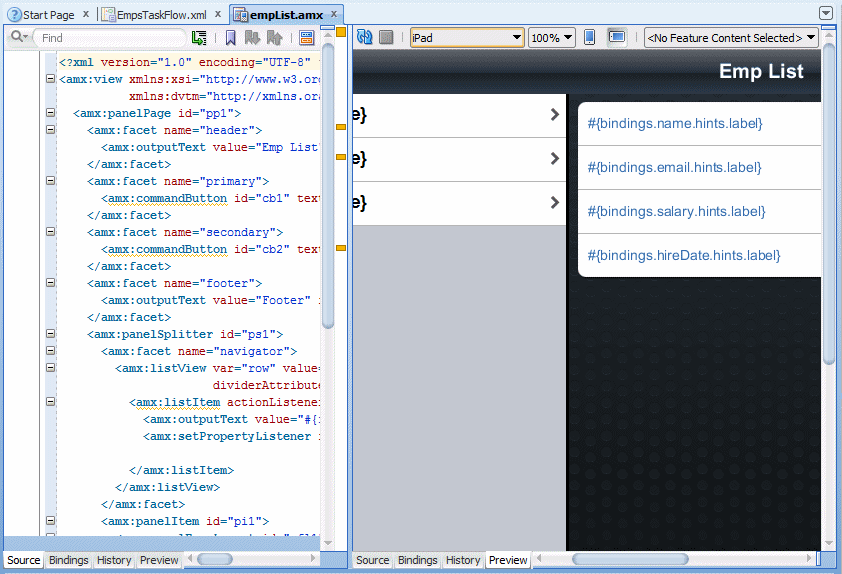Open Bindings tab in left editor pane
The image size is (842, 574).
(69, 561)
